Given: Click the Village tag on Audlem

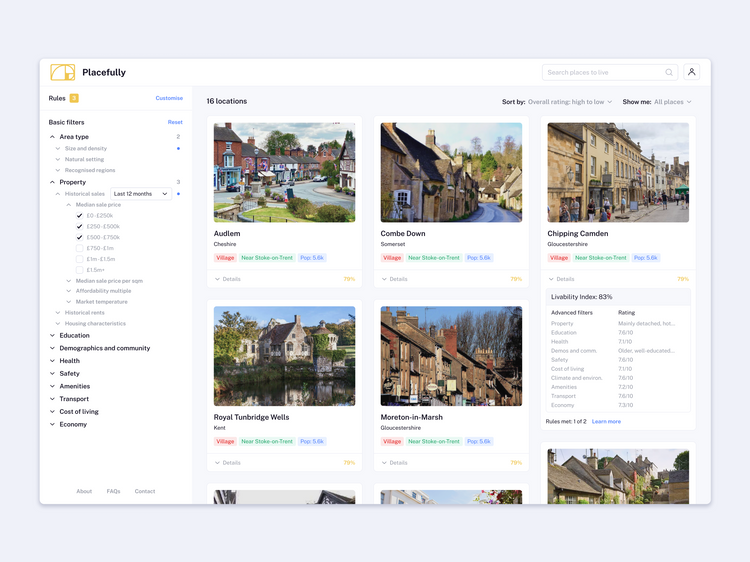Looking at the screenshot, I should (x=225, y=258).
